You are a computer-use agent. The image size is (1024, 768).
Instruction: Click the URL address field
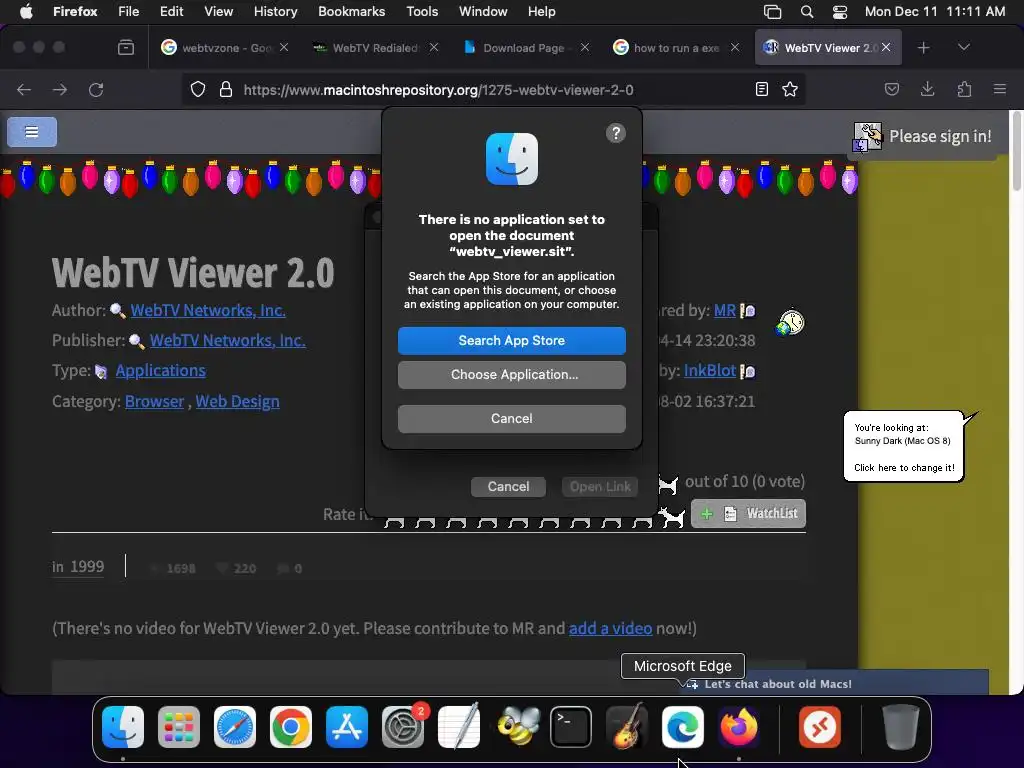coord(493,89)
